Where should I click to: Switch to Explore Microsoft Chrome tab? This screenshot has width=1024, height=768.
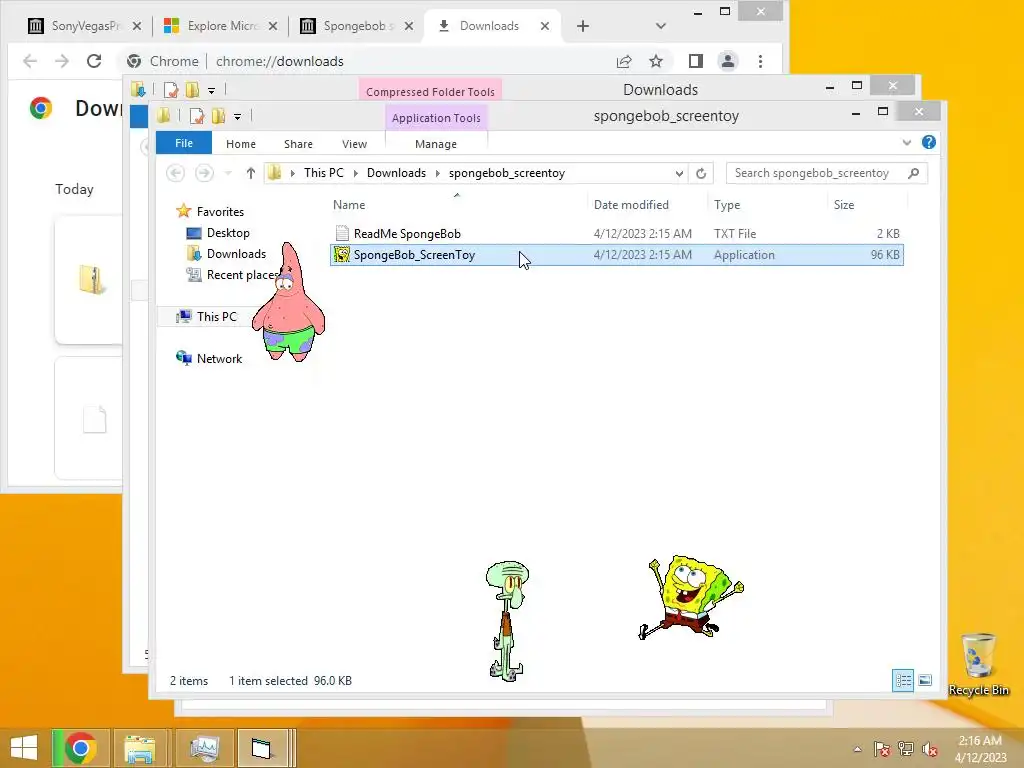click(221, 26)
